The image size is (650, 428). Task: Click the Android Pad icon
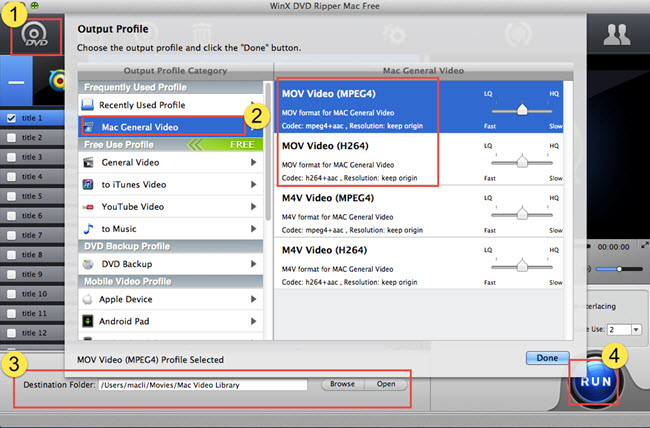(x=88, y=321)
